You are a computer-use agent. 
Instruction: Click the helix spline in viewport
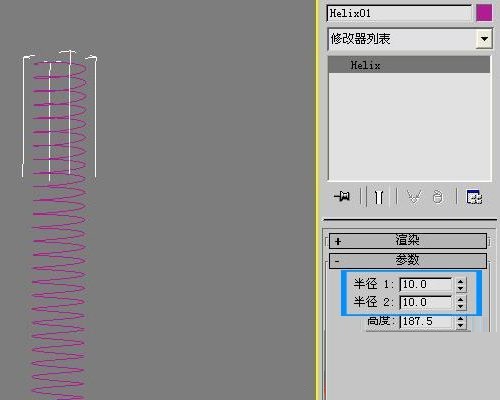(59, 227)
